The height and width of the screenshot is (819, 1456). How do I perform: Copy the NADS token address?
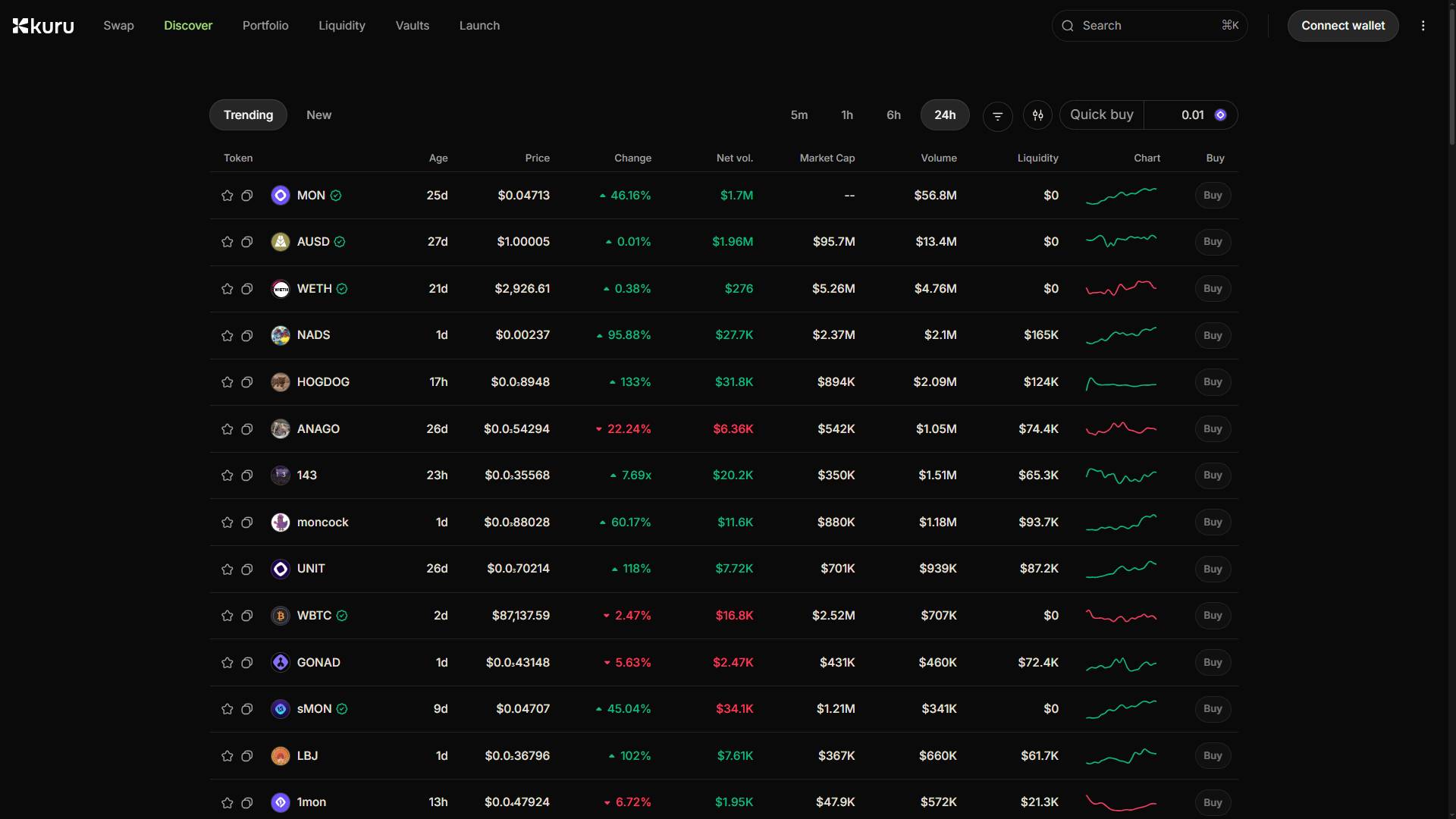pyautogui.click(x=246, y=336)
